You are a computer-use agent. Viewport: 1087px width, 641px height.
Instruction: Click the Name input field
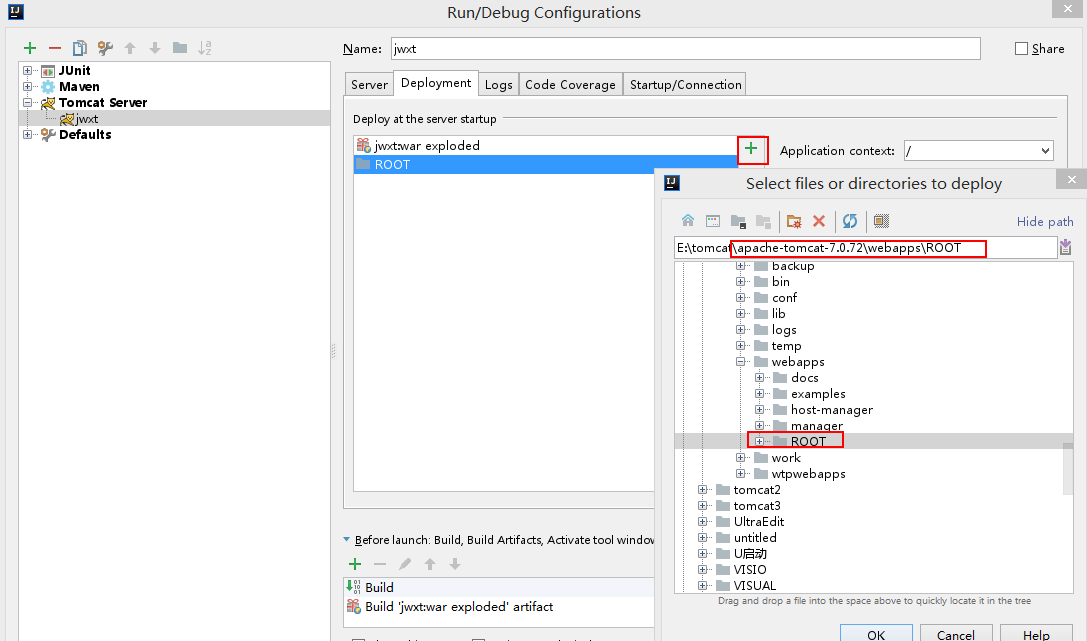[x=686, y=49]
